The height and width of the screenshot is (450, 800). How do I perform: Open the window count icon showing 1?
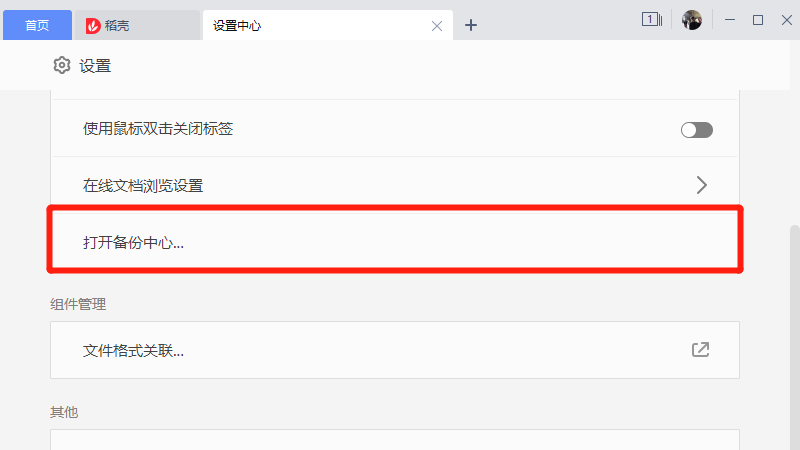pos(651,19)
